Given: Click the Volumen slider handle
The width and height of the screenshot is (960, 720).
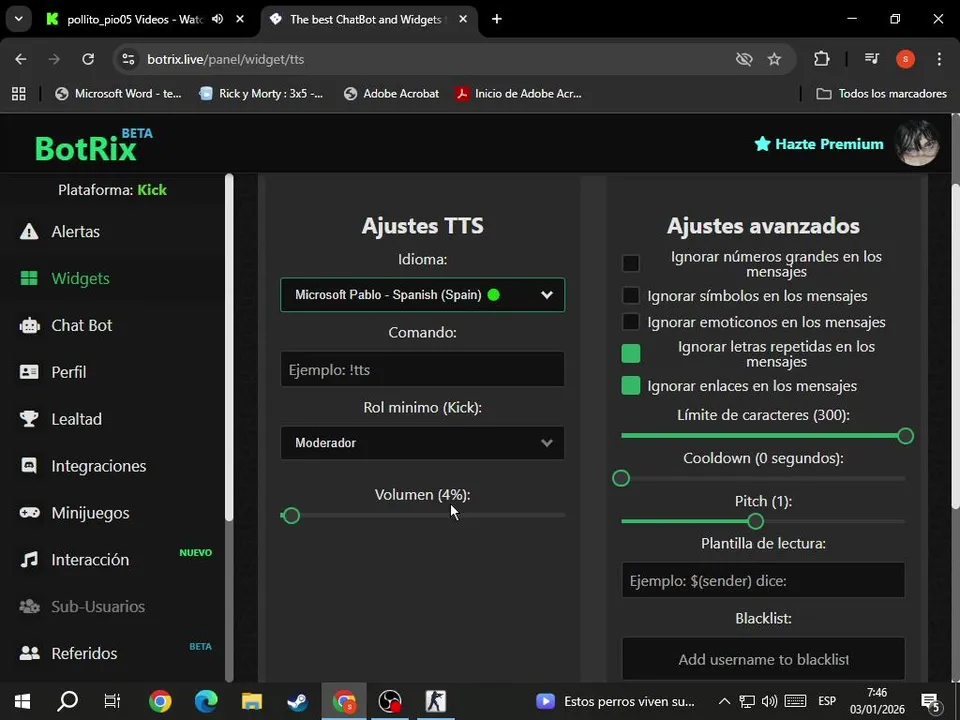Looking at the screenshot, I should [291, 516].
